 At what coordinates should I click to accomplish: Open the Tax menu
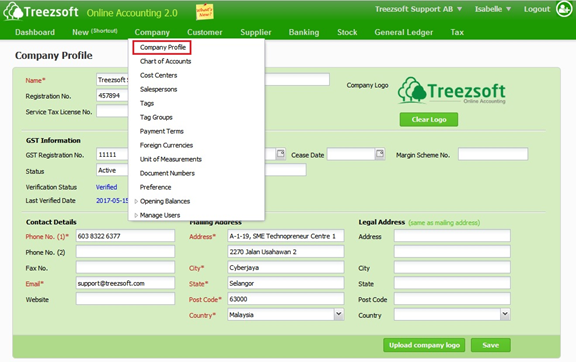pyautogui.click(x=457, y=32)
